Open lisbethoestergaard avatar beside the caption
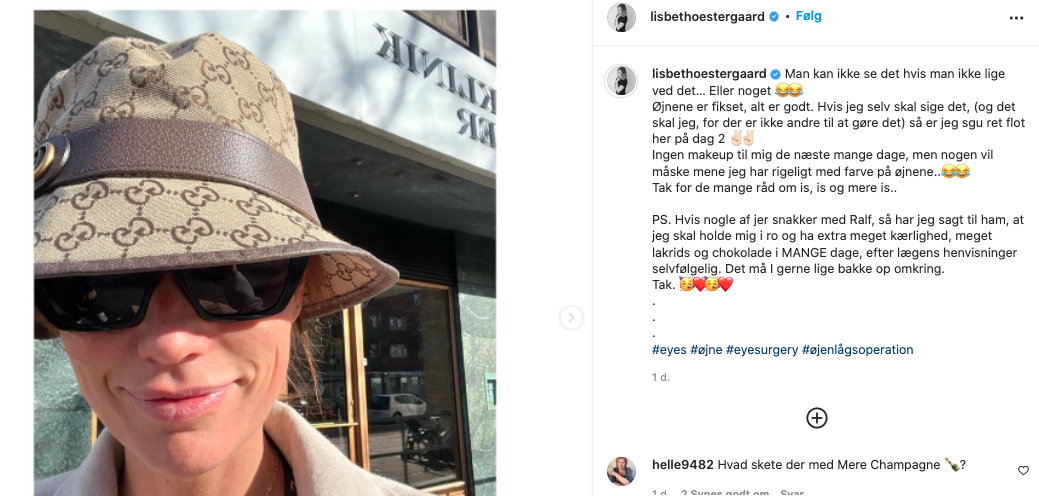This screenshot has height=496, width=1039. tap(622, 81)
